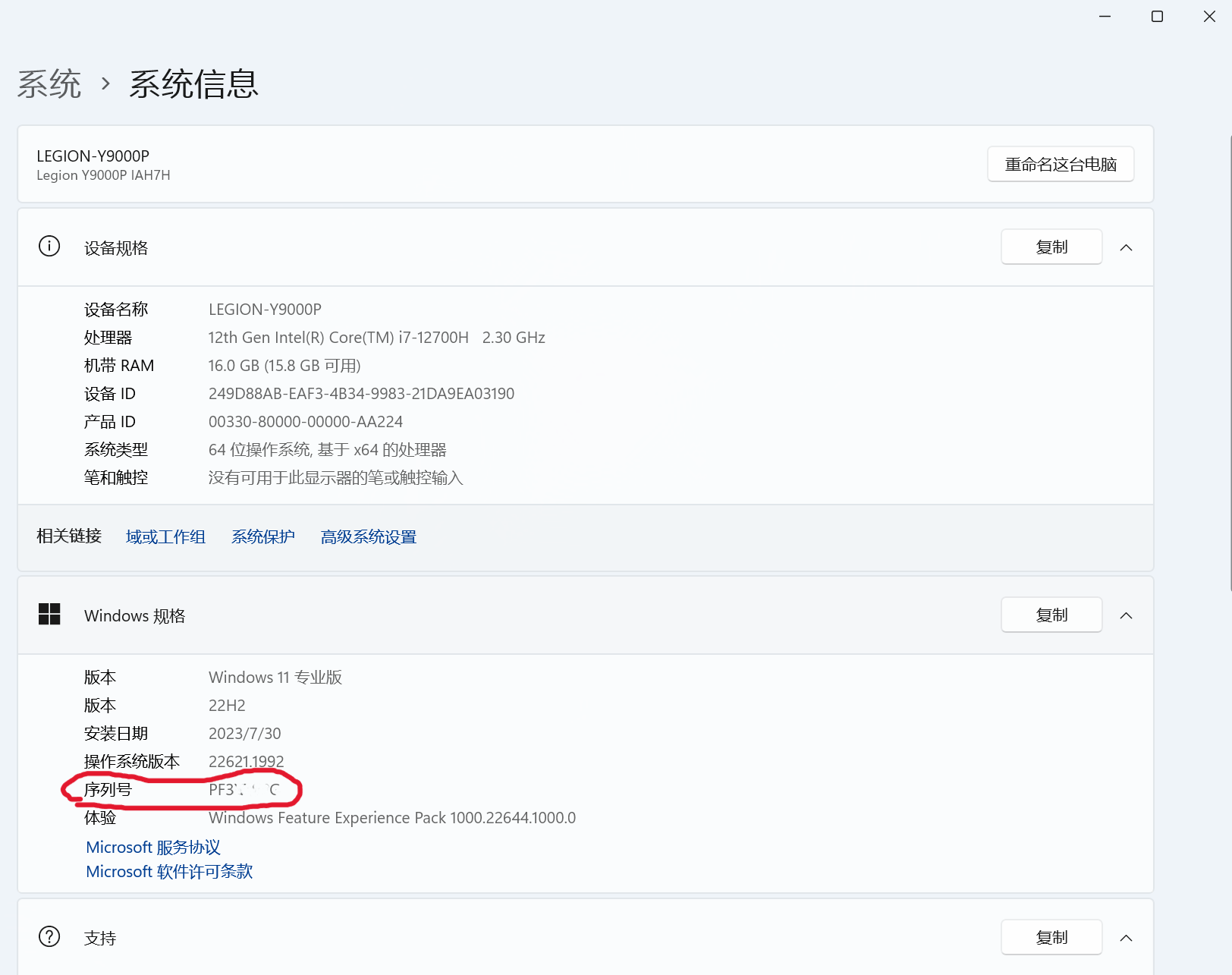
Task: Click the 操作系统版本 label
Action: (132, 762)
